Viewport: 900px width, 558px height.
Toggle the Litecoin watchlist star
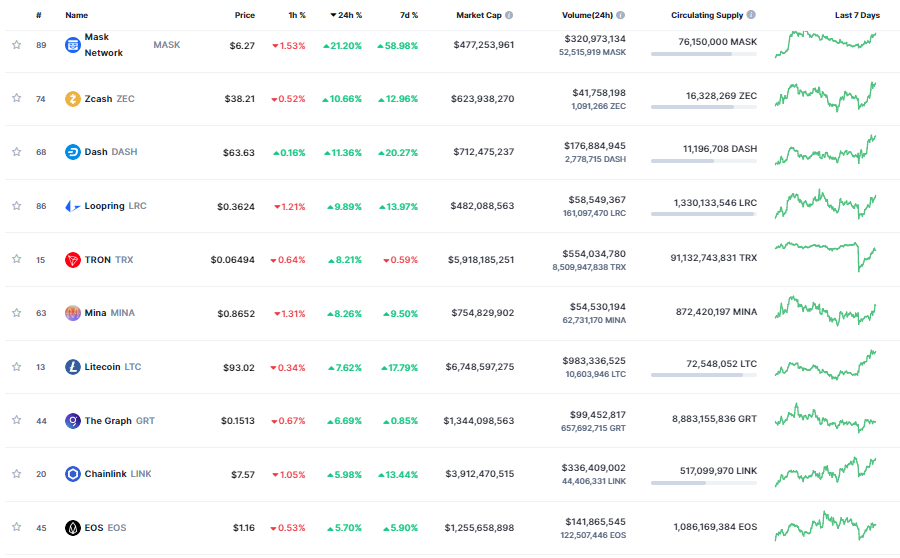[17, 366]
